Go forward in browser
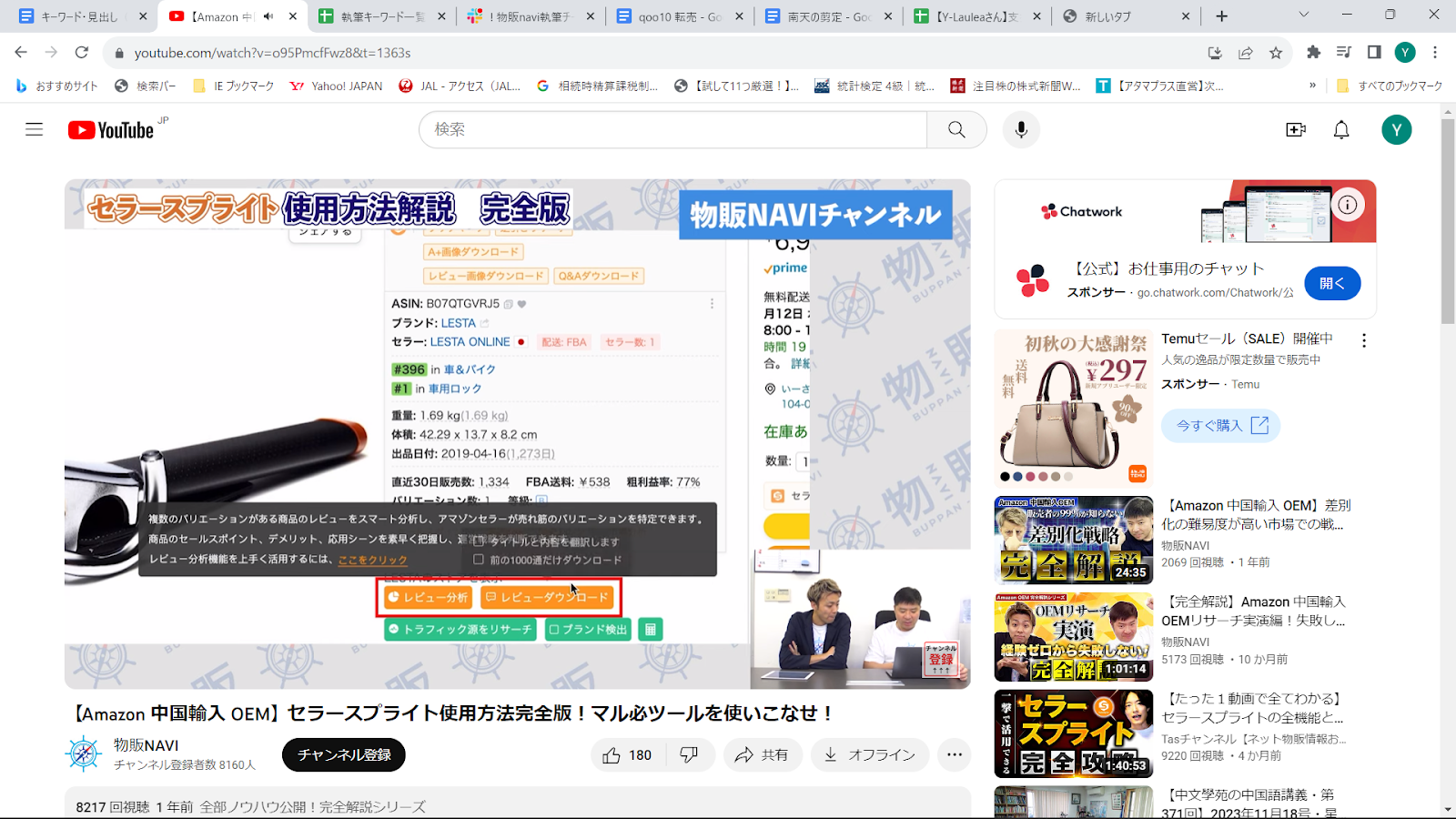 (51, 53)
